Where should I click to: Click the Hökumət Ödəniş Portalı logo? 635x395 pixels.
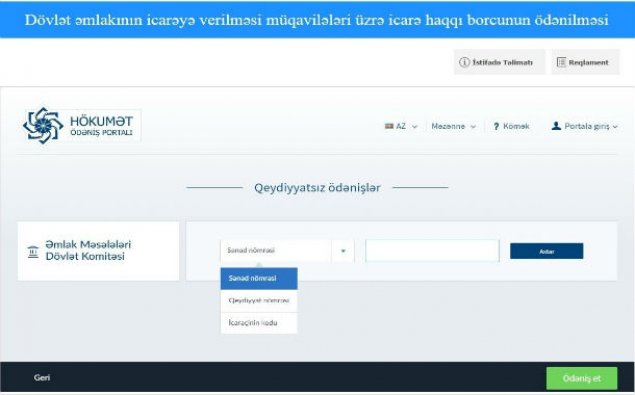tap(81, 126)
